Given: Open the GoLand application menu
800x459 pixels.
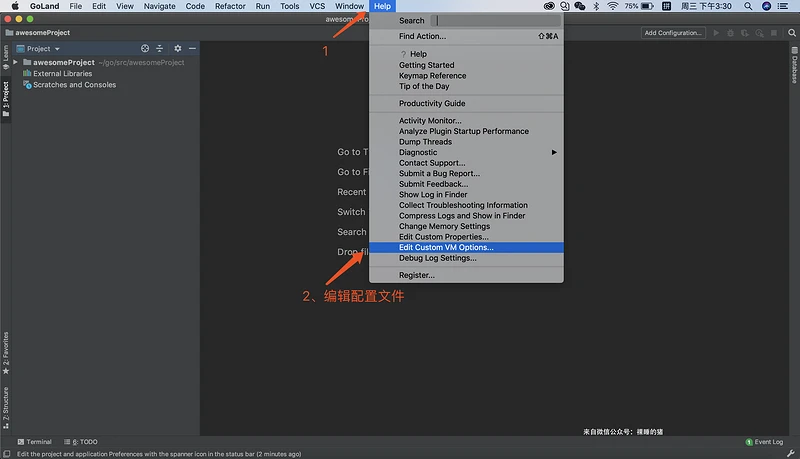Looking at the screenshot, I should tap(44, 6).
